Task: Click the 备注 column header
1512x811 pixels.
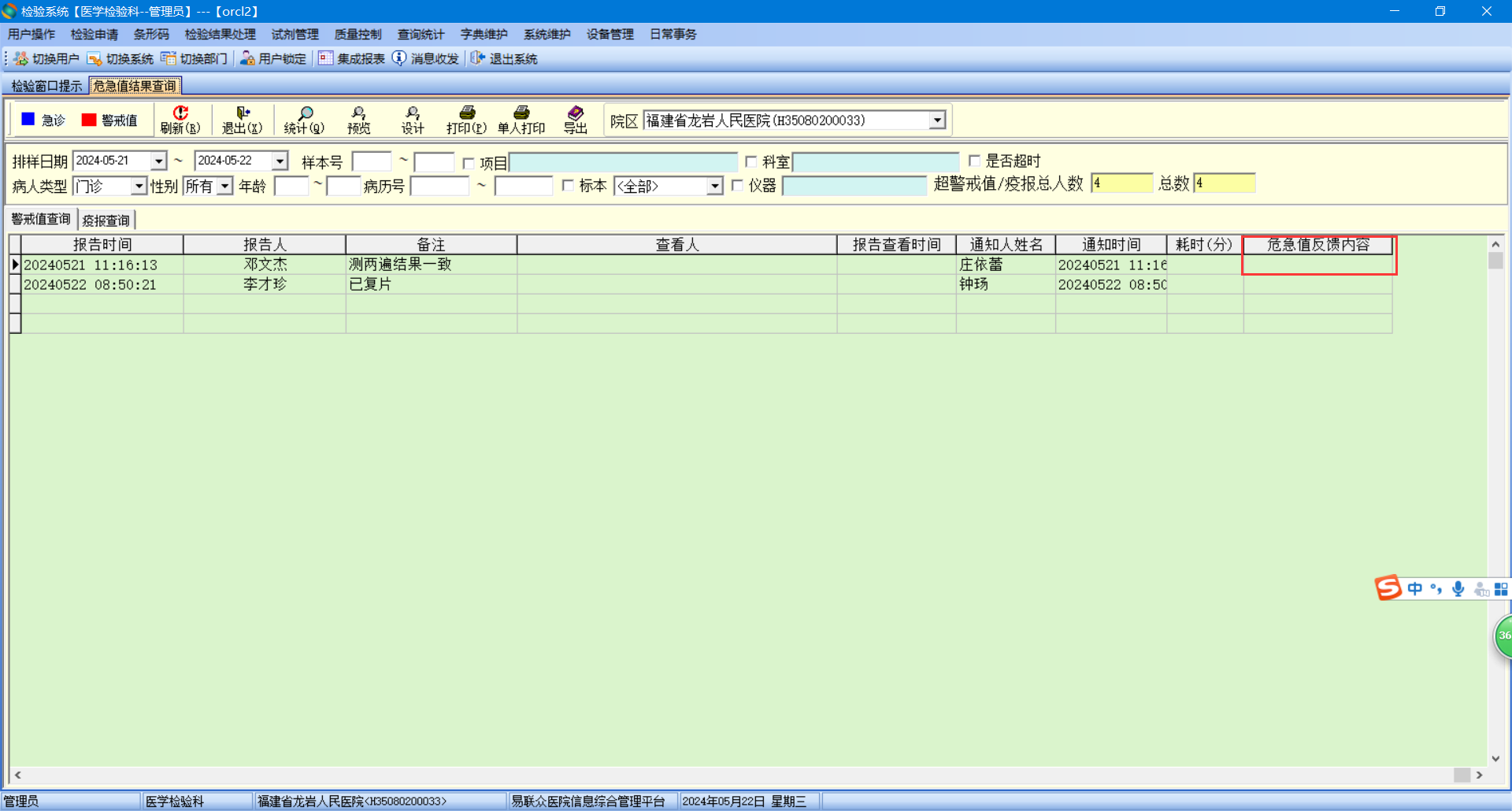Action: pos(432,245)
